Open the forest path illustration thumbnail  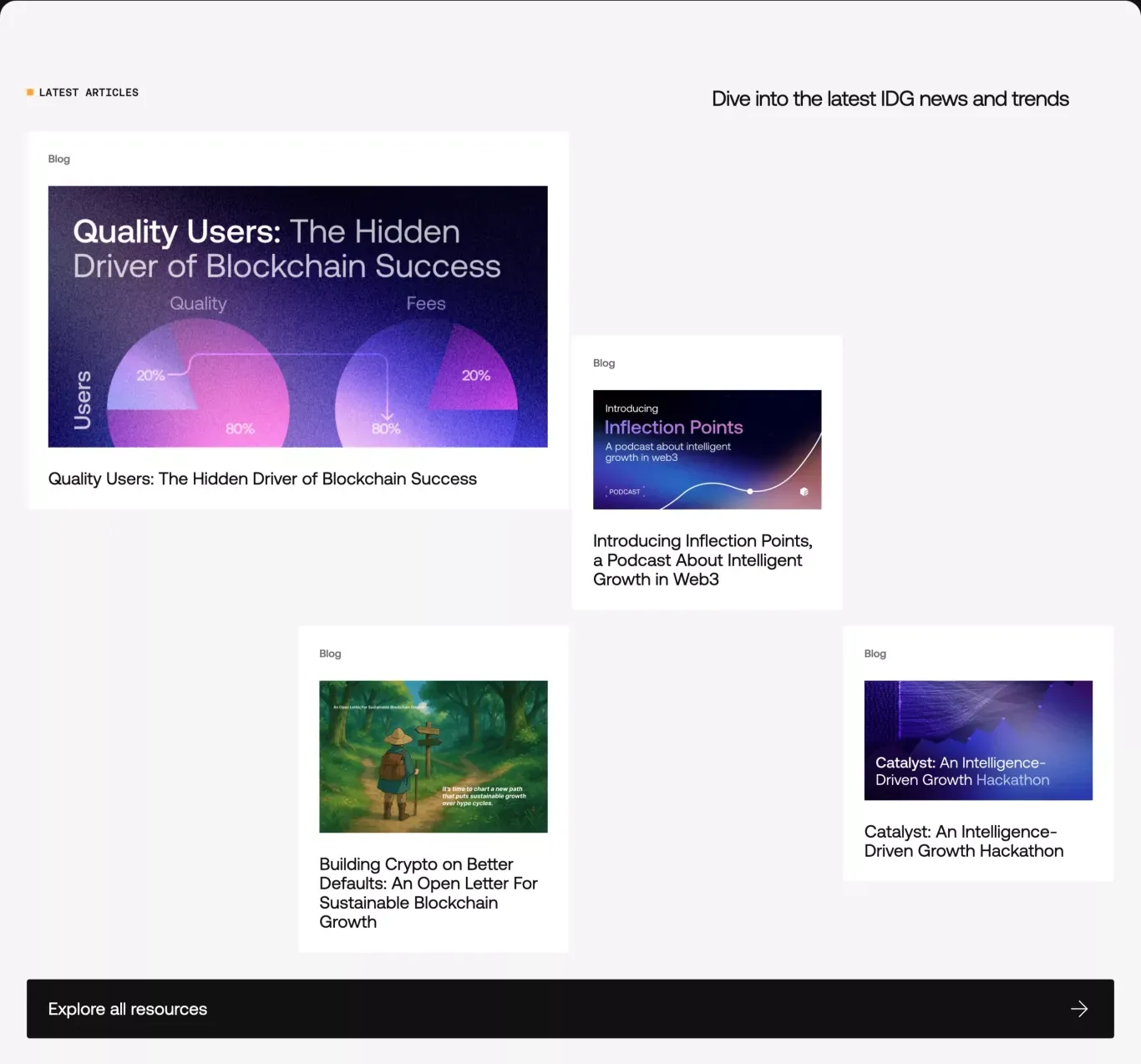(x=434, y=757)
